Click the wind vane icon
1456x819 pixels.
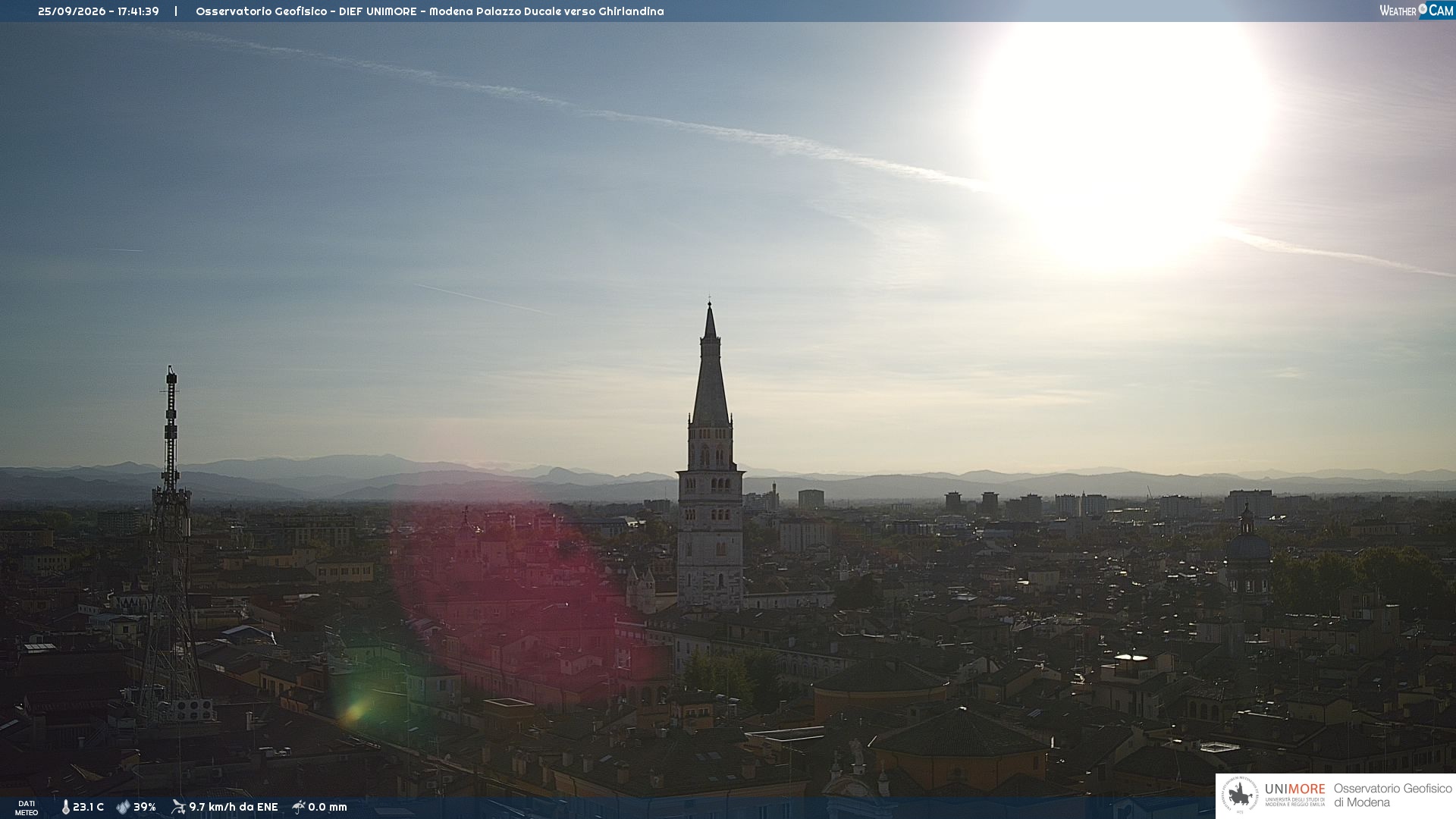[x=178, y=807]
